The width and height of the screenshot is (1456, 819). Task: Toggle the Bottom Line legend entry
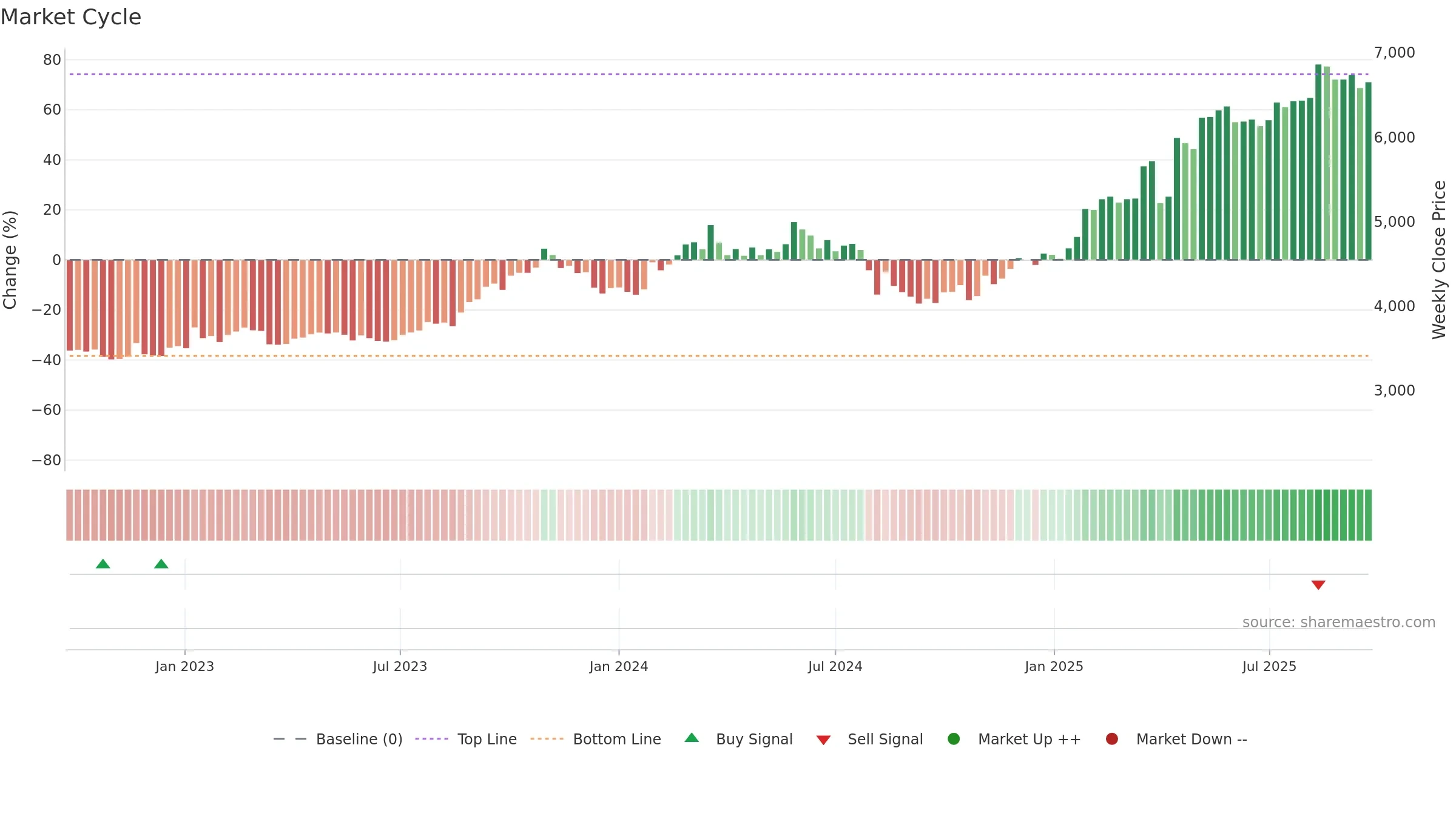[596, 739]
